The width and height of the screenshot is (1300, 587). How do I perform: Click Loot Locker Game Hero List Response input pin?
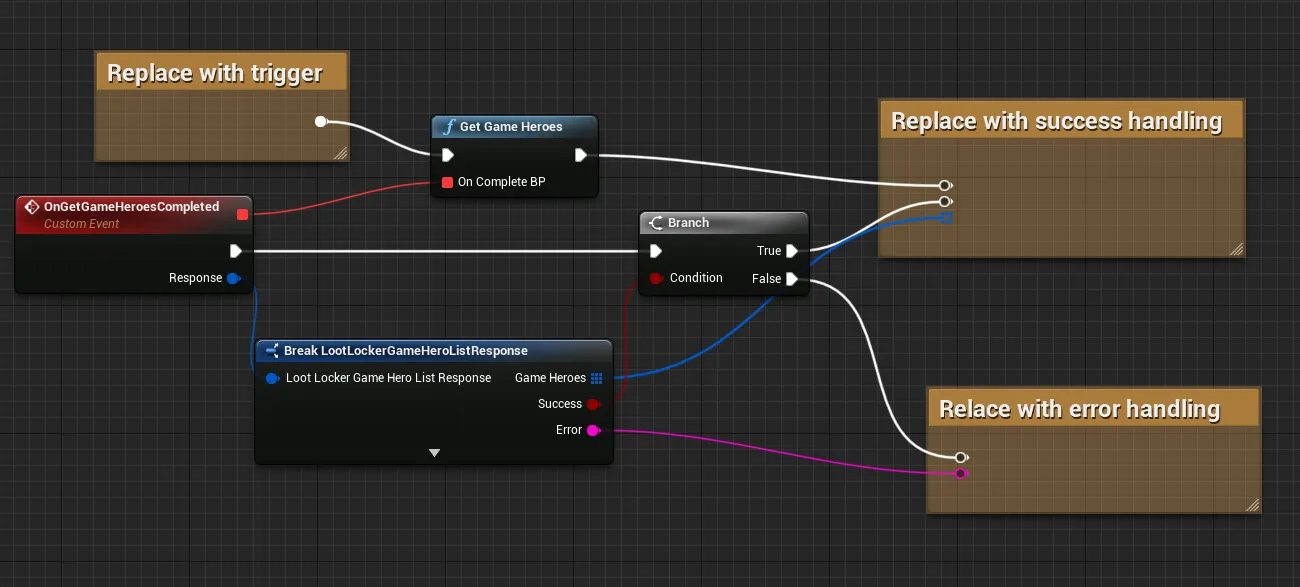point(272,378)
